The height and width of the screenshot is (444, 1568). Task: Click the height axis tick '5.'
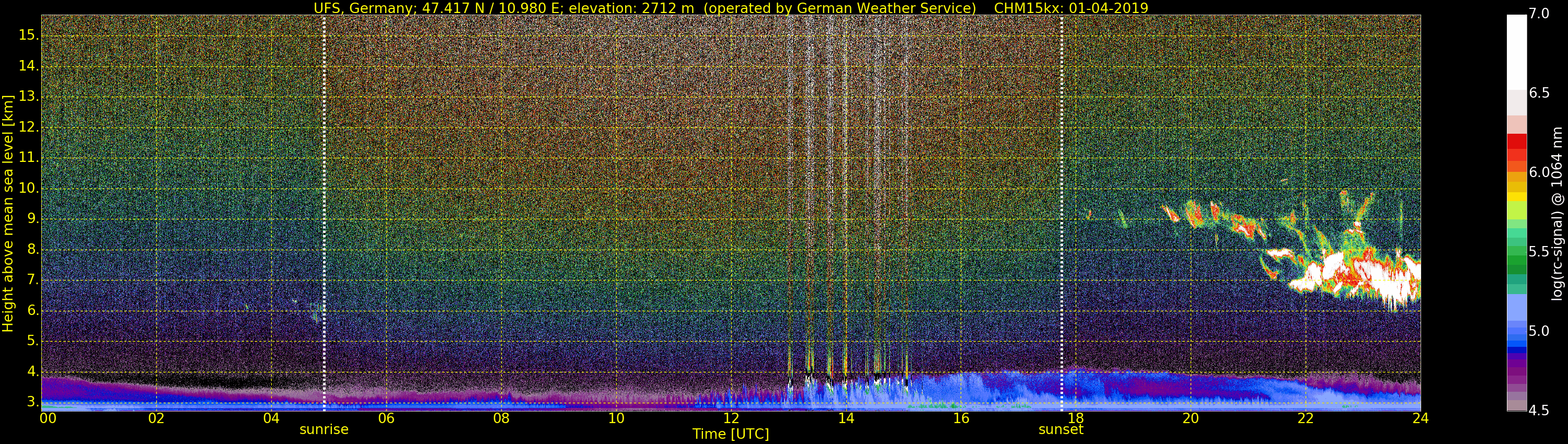point(32,341)
